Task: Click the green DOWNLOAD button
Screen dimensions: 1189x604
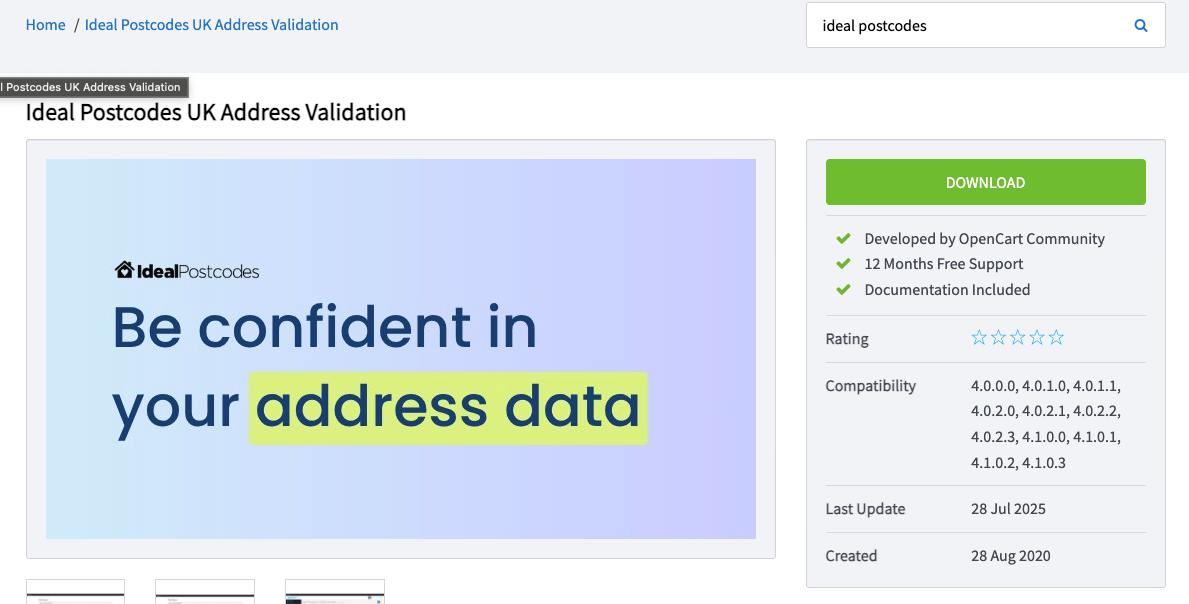Action: [985, 182]
